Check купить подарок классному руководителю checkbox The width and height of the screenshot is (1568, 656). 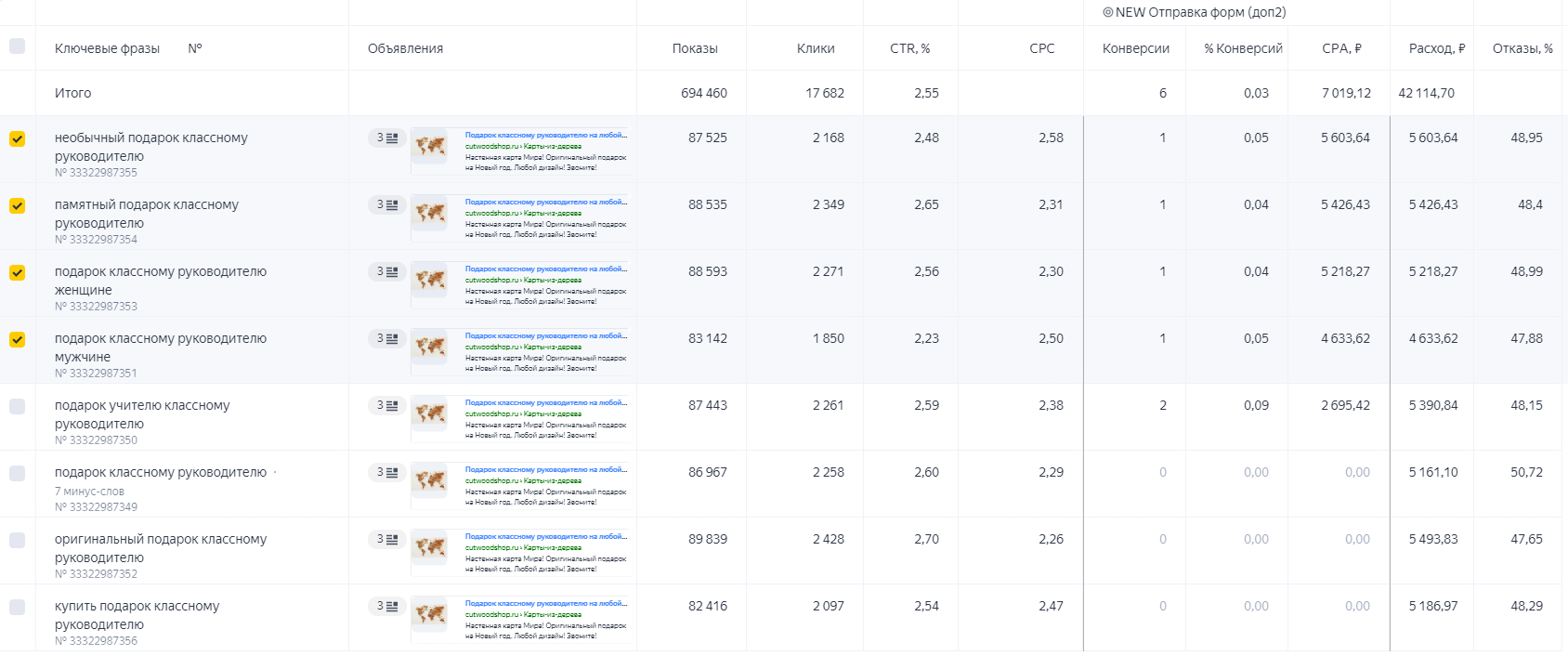[17, 607]
